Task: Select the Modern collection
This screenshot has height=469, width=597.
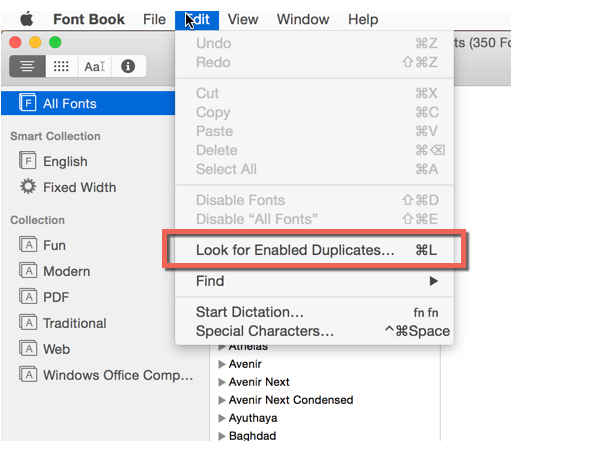Action: [x=67, y=271]
